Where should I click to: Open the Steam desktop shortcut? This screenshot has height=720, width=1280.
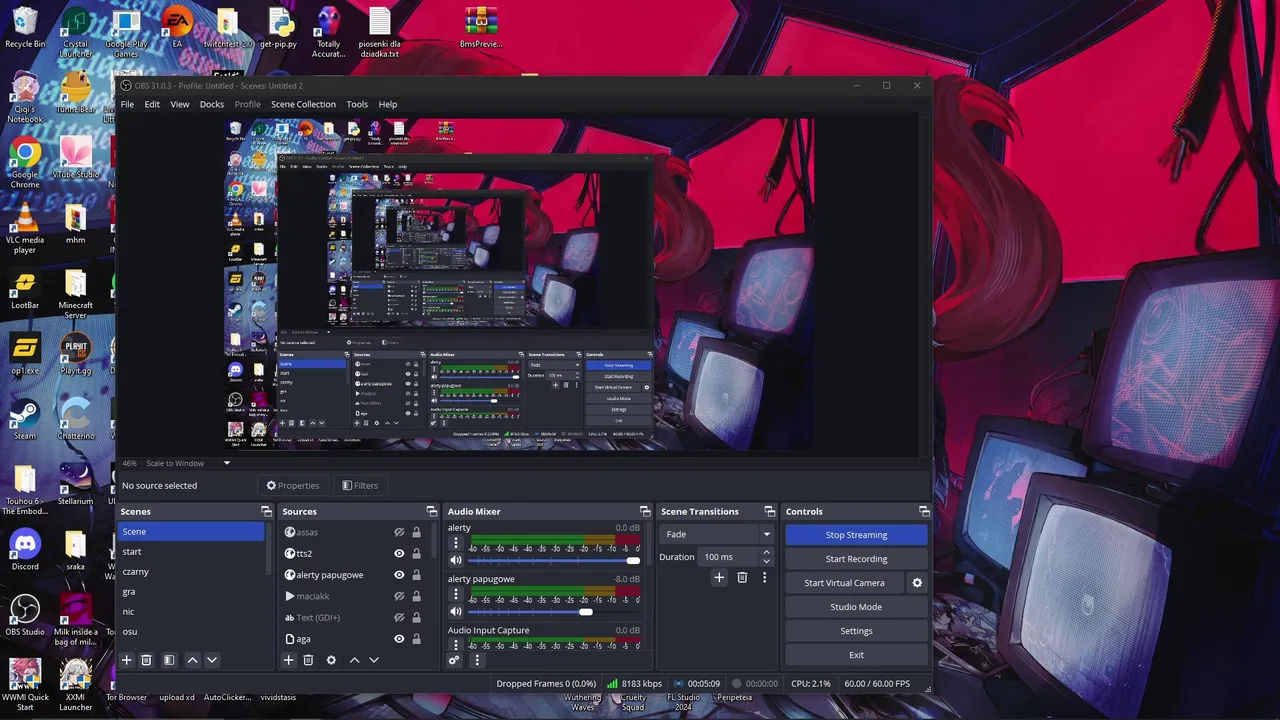pos(25,420)
